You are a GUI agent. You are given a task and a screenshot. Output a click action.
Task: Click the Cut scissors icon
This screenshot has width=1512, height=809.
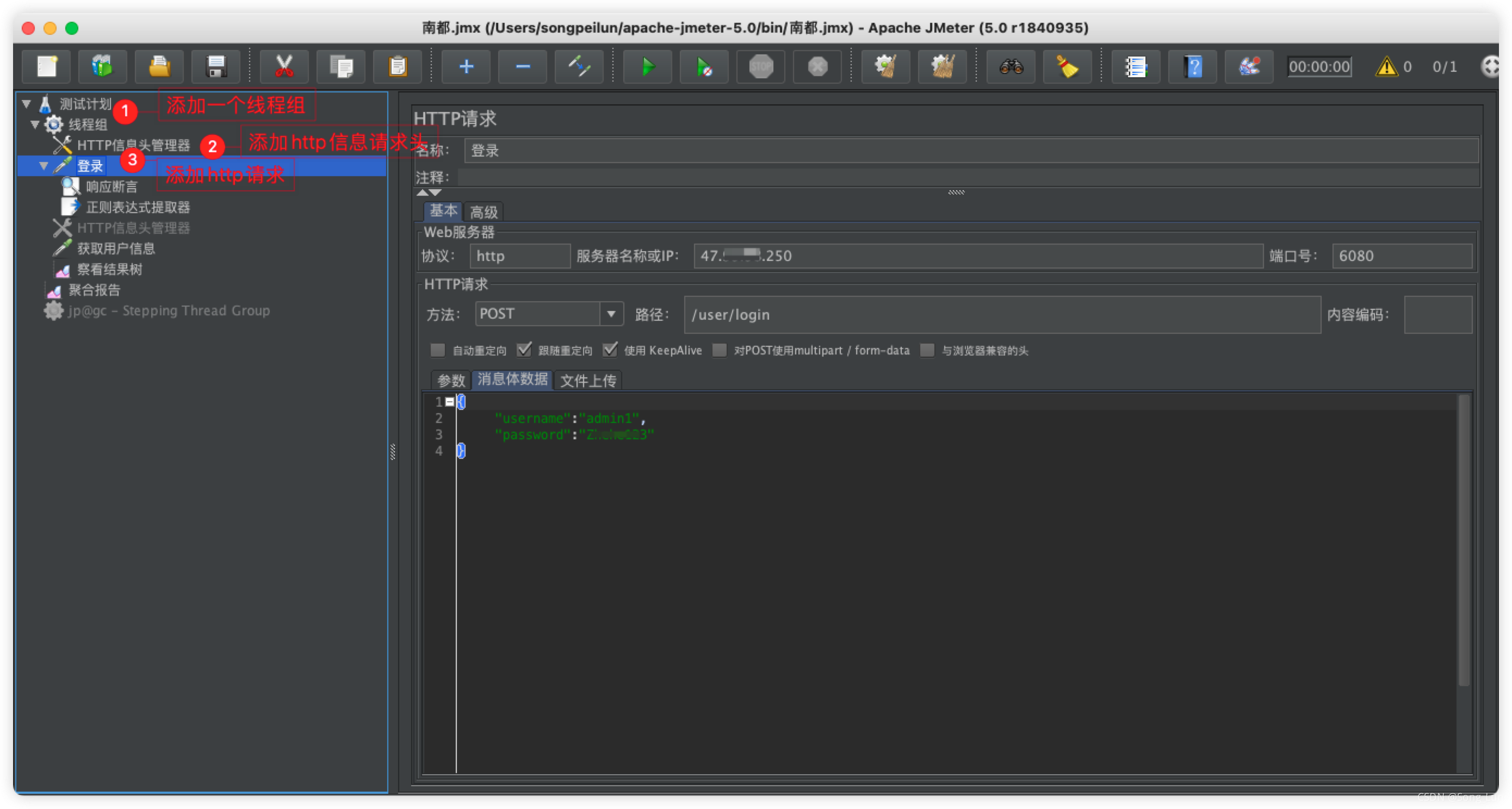pos(284,66)
